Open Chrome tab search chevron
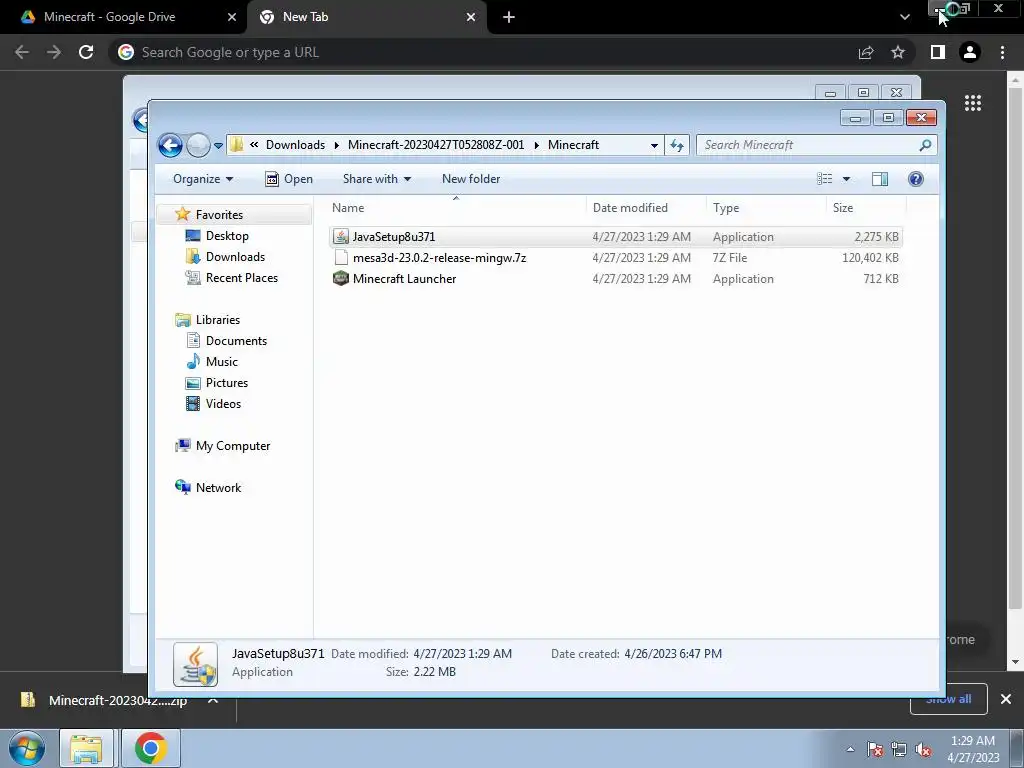This screenshot has width=1024, height=768. click(904, 17)
